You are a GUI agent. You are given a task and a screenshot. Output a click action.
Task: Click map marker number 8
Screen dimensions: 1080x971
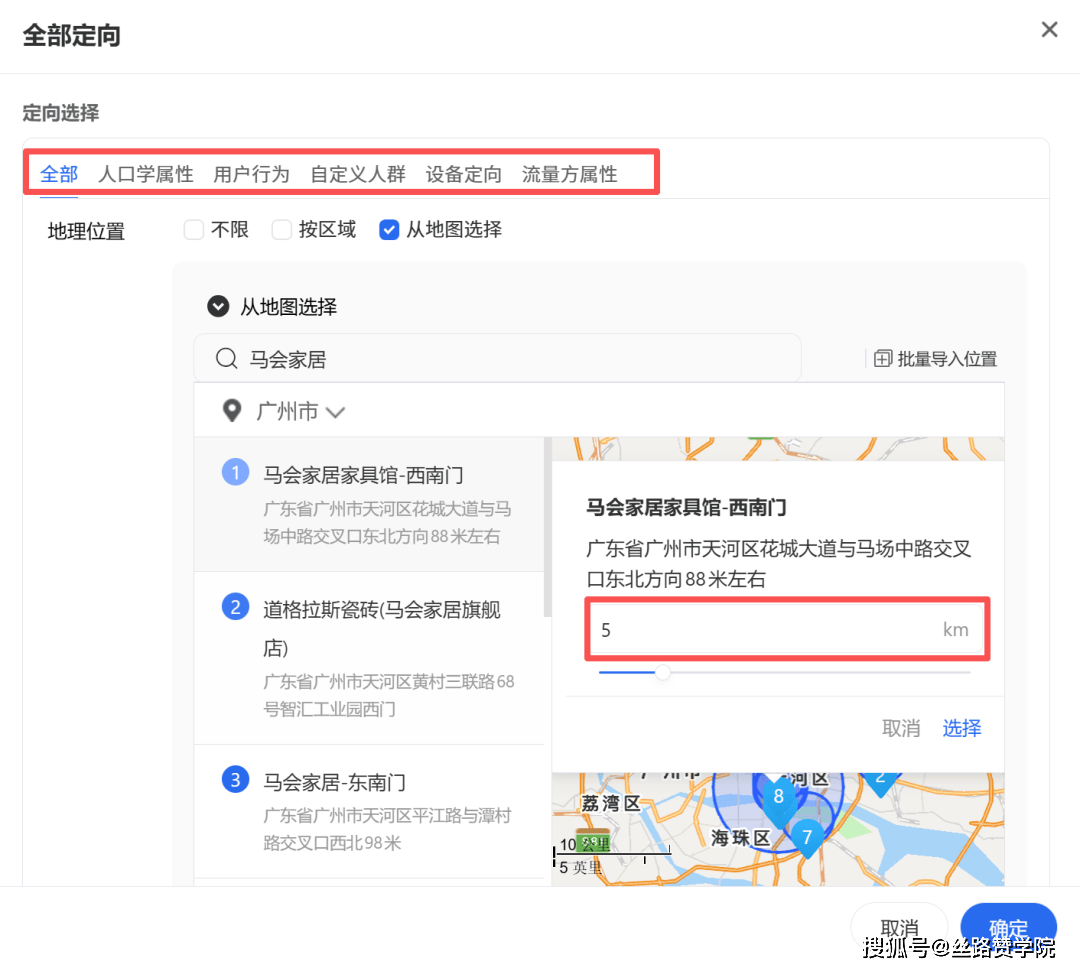click(779, 798)
